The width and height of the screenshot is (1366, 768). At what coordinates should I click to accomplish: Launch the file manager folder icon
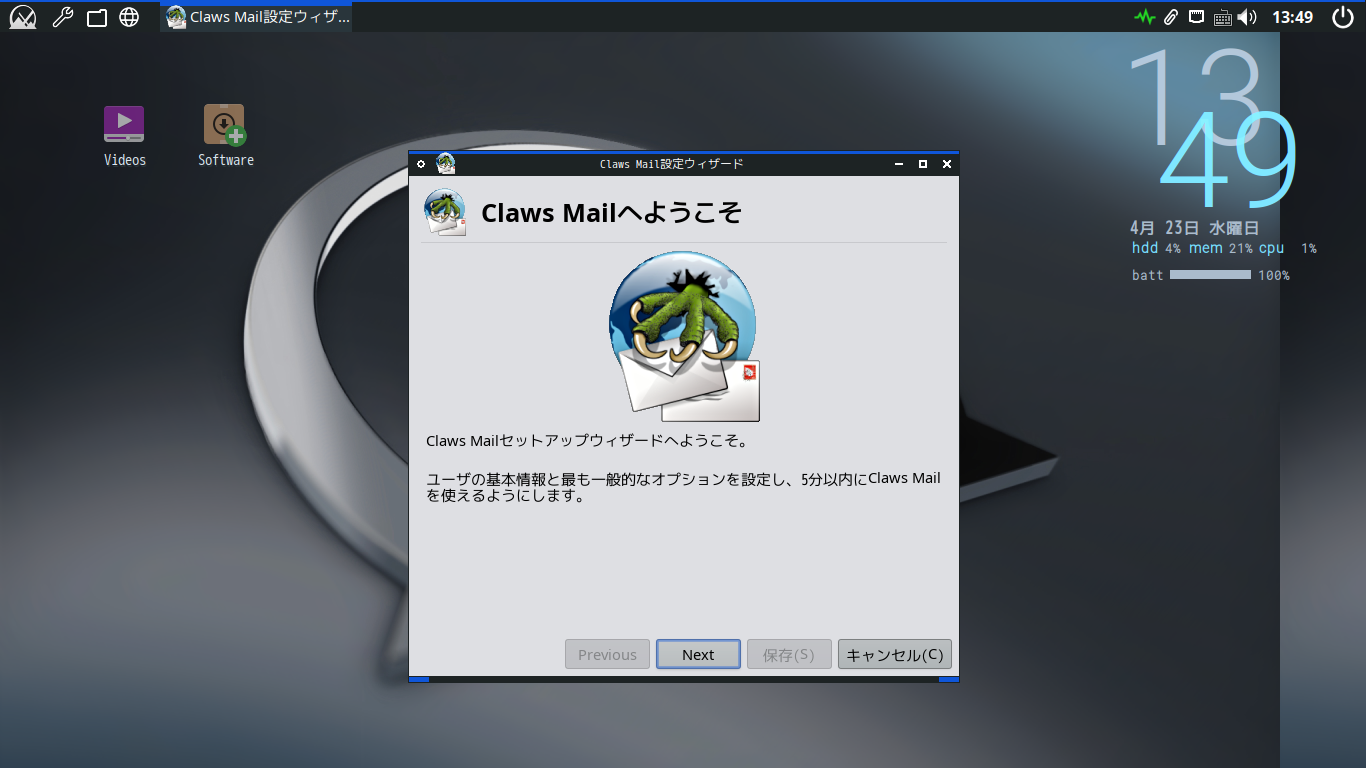tap(97, 17)
